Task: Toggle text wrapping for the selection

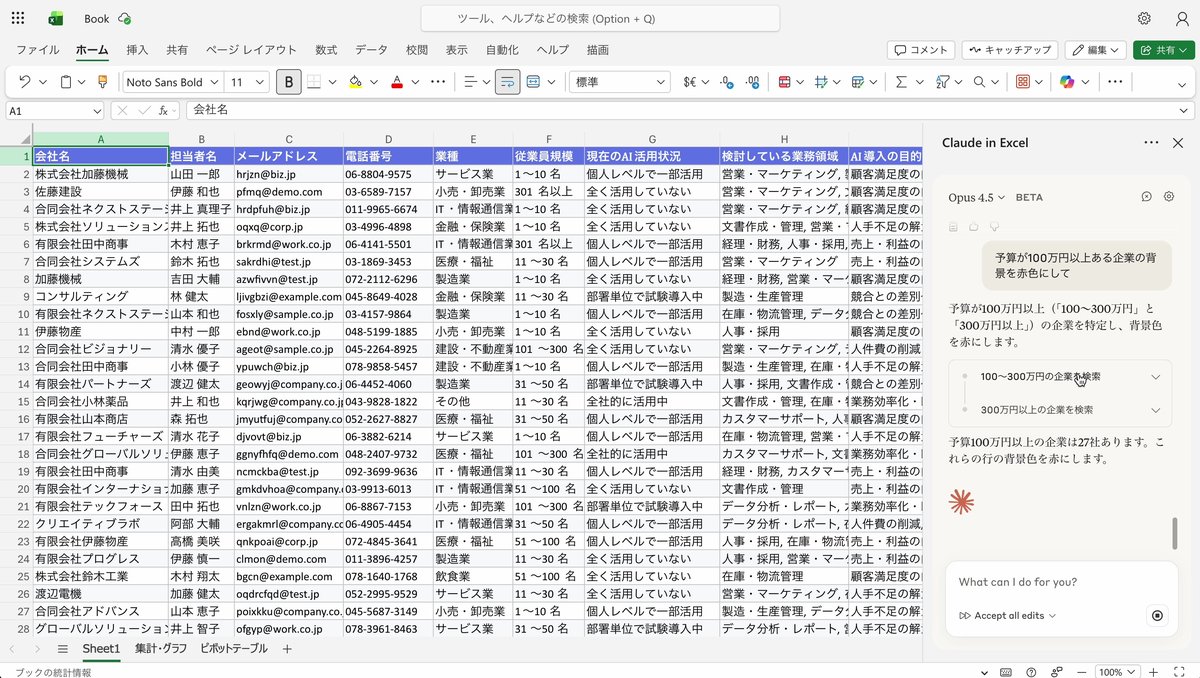Action: point(507,81)
